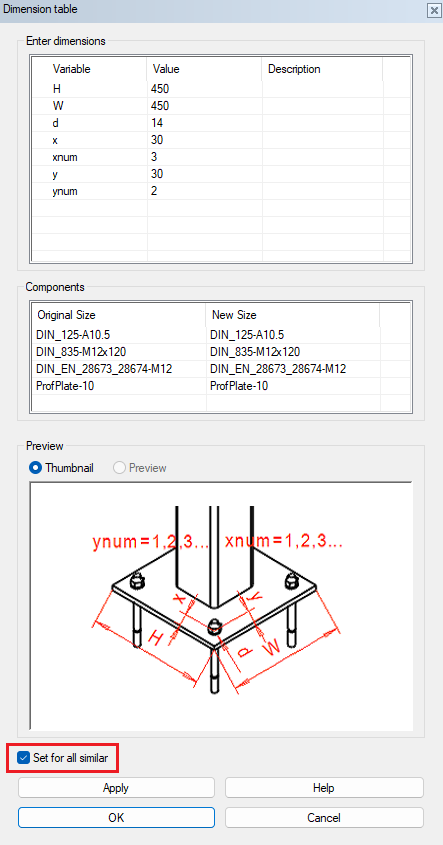Close the Dimension table dialog

[433, 10]
